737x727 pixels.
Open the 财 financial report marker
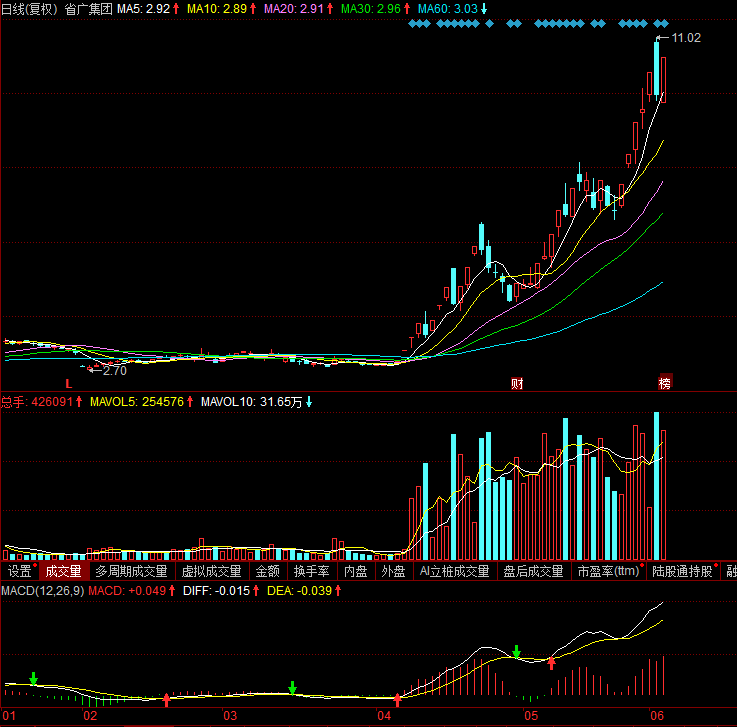[517, 384]
